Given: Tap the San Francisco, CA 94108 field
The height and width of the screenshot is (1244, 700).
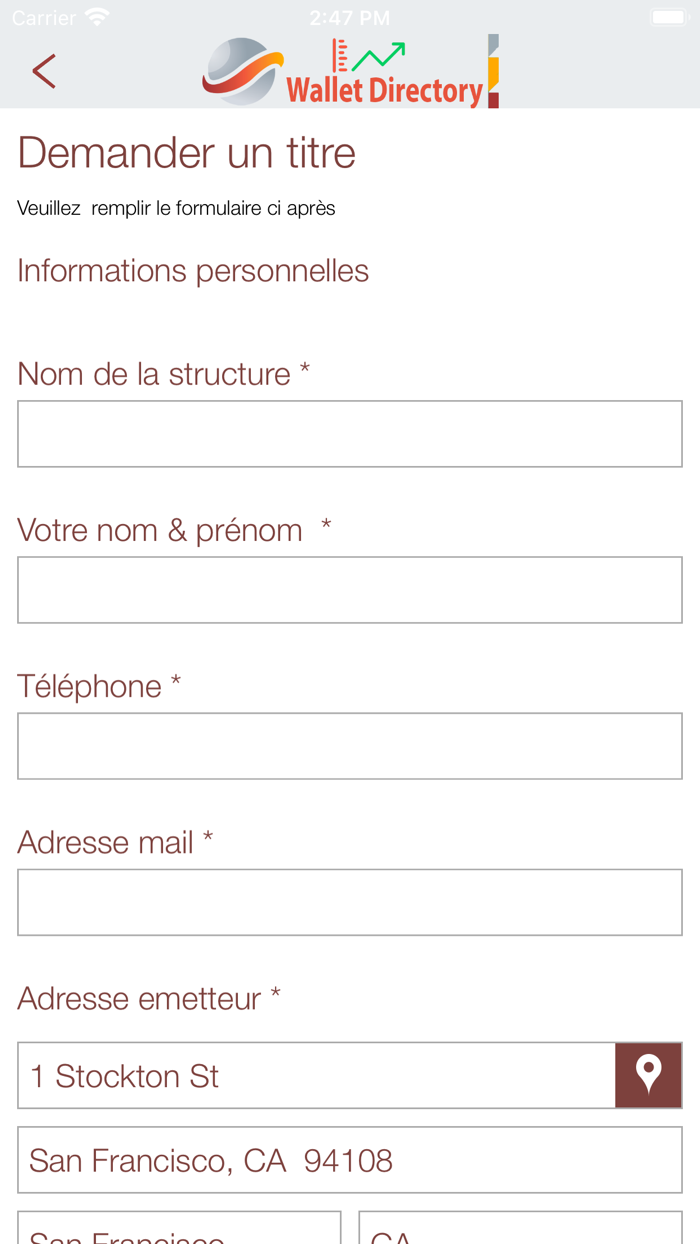Looking at the screenshot, I should click(x=349, y=1159).
